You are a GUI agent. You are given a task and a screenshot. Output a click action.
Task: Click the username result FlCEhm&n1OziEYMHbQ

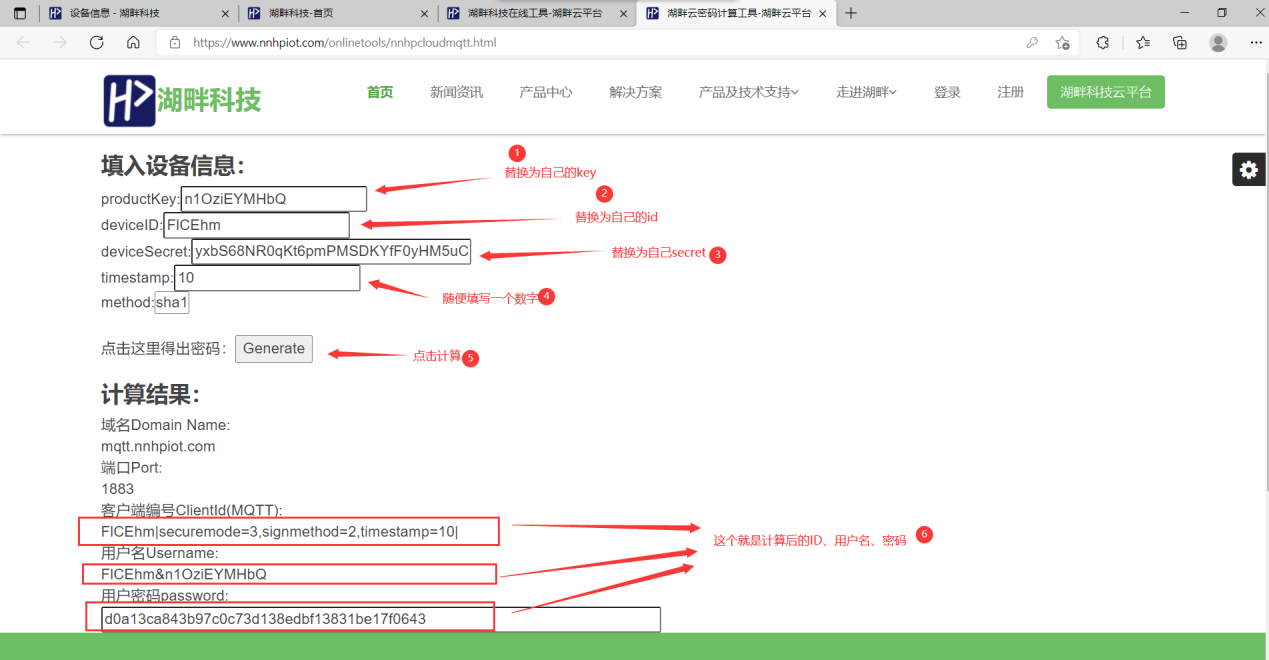[184, 574]
